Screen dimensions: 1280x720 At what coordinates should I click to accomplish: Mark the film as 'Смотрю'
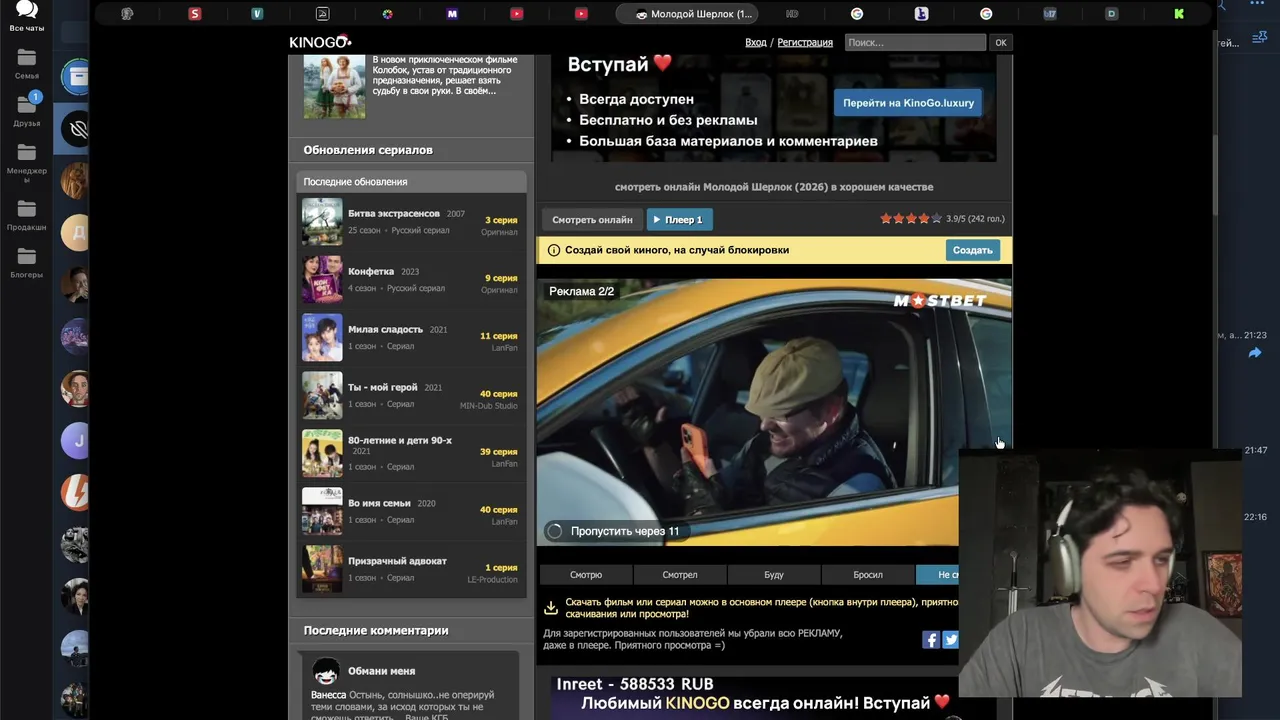[586, 575]
